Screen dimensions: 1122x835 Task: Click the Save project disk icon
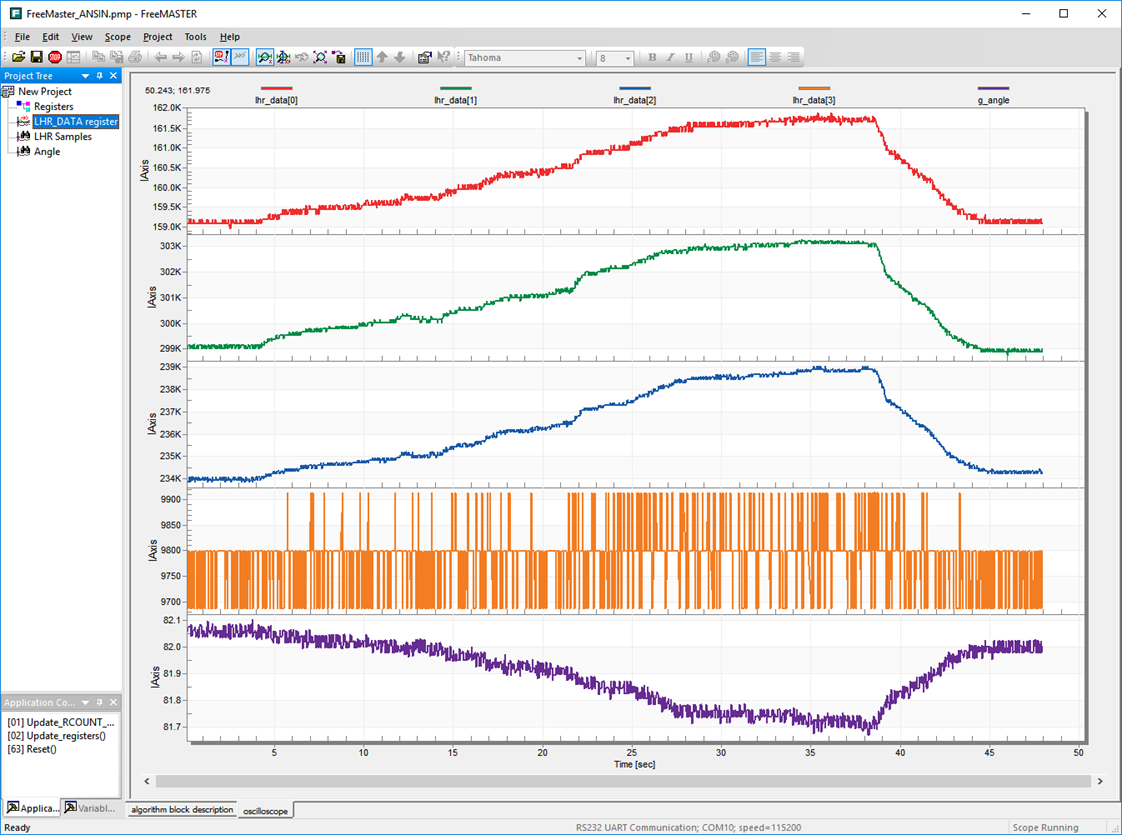coord(36,57)
